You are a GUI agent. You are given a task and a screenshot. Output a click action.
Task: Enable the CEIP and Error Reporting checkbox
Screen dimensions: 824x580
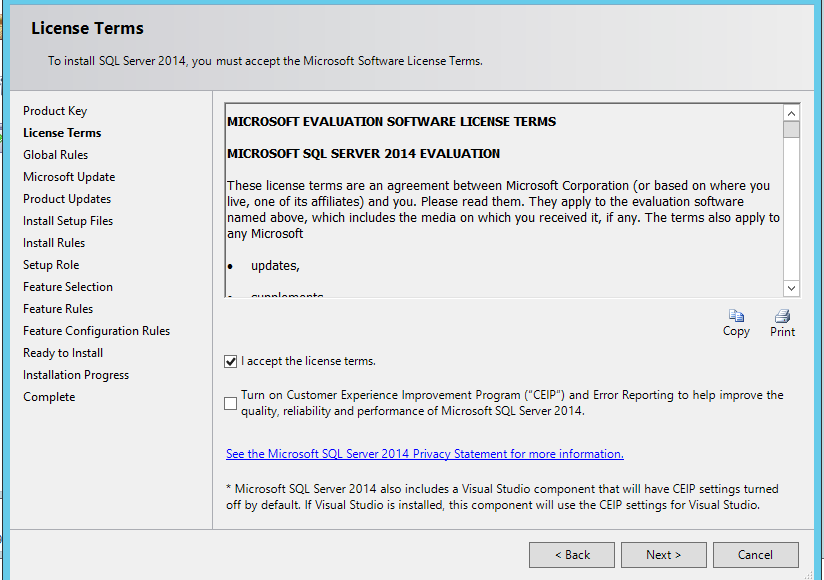[x=230, y=403]
